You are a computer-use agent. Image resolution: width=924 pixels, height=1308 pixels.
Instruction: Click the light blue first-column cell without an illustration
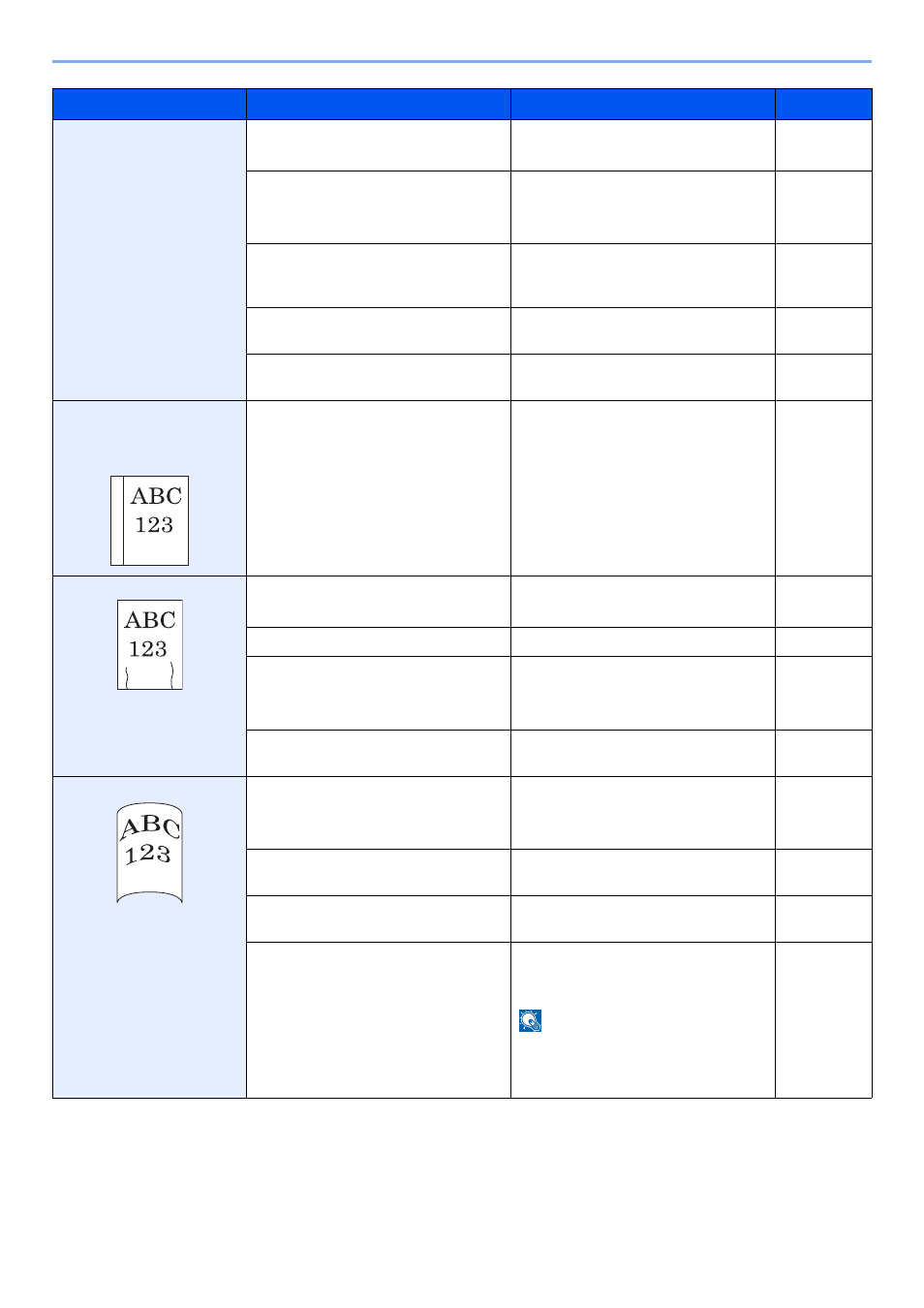point(149,260)
